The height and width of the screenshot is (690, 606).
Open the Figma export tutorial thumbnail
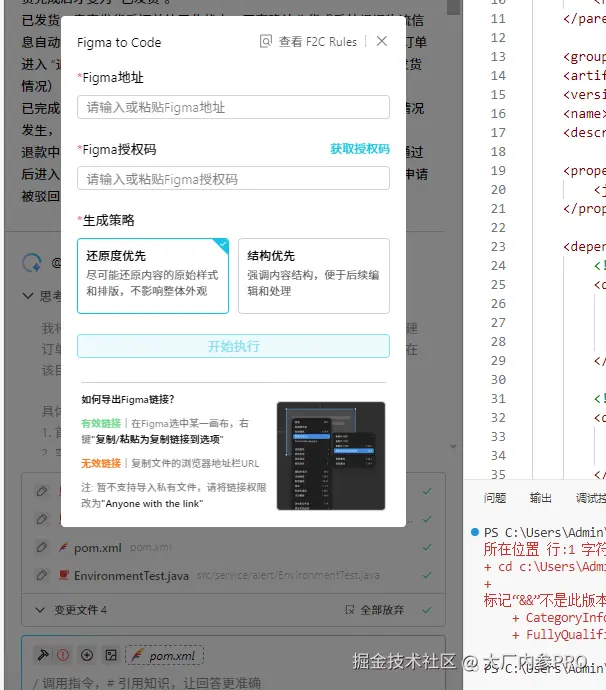(331, 456)
